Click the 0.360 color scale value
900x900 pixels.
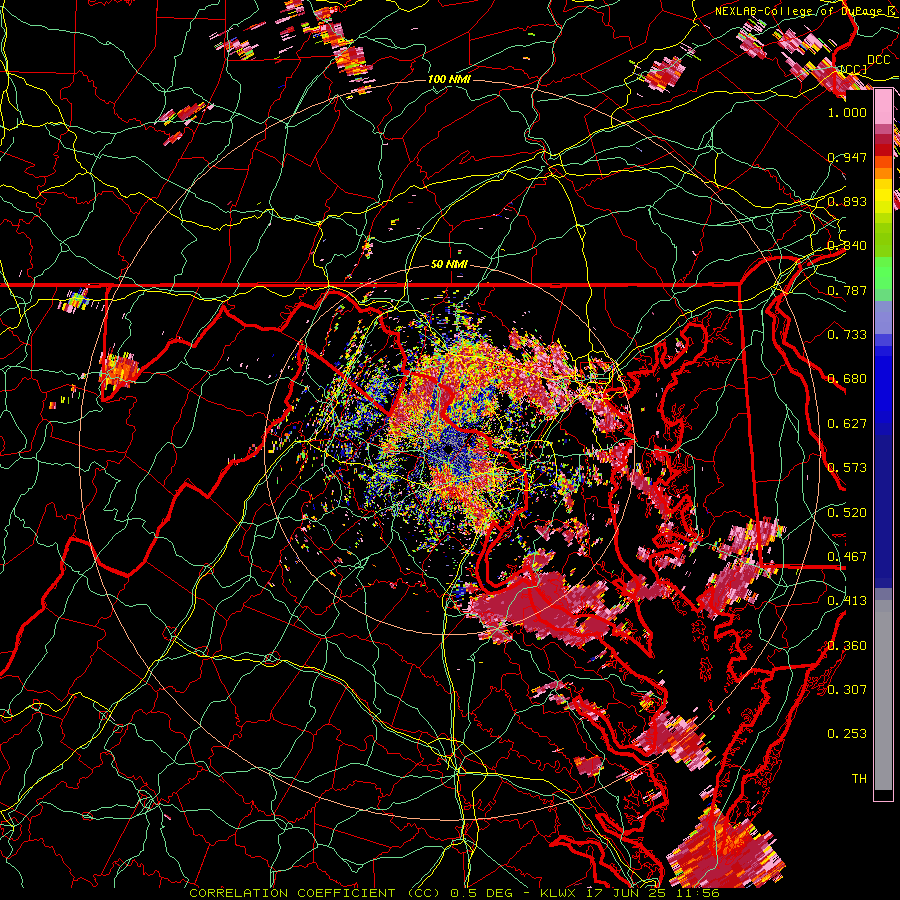pyautogui.click(x=847, y=646)
